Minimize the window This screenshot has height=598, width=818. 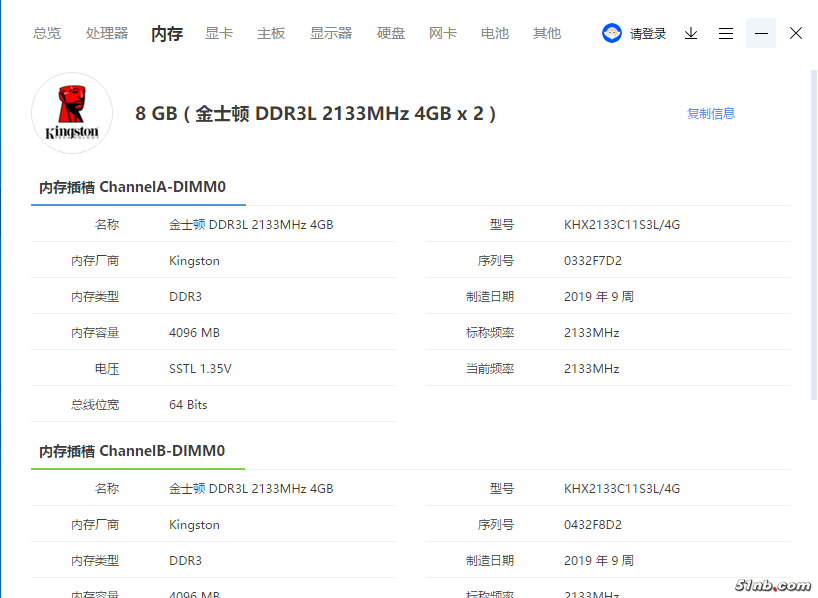pyautogui.click(x=761, y=33)
